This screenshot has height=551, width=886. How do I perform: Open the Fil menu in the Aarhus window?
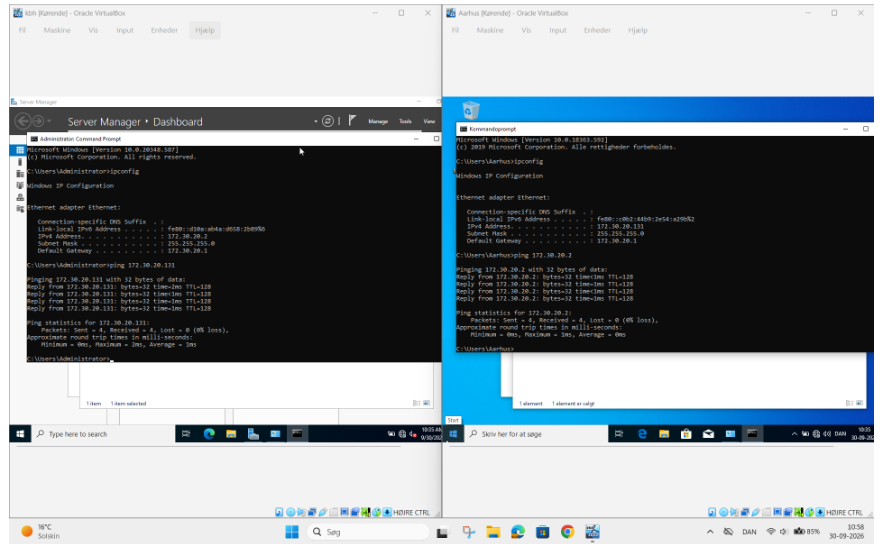(x=455, y=31)
